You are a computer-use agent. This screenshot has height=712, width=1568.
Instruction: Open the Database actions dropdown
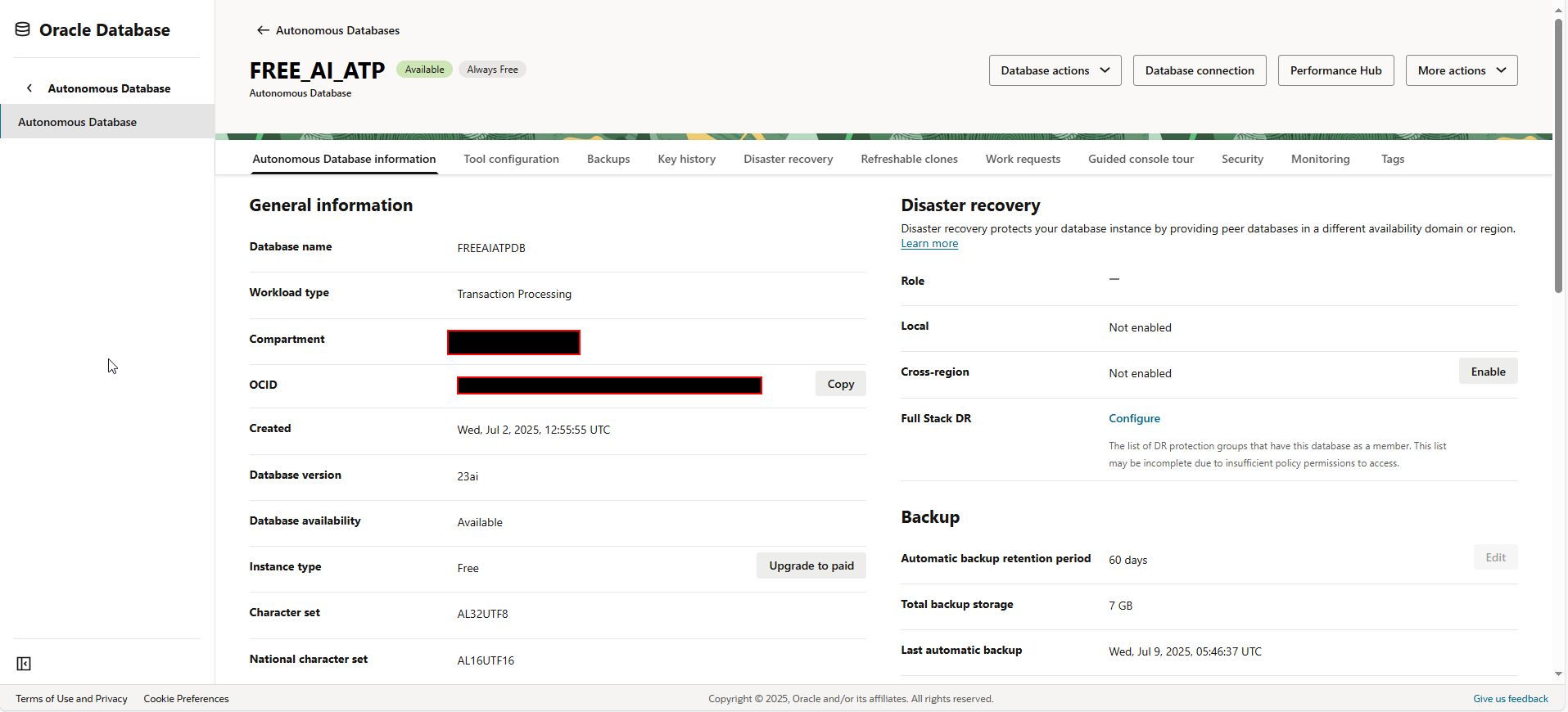pos(1055,70)
